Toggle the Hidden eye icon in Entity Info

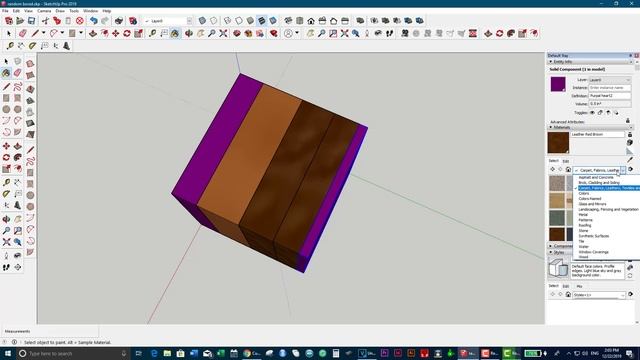pyautogui.click(x=592, y=113)
